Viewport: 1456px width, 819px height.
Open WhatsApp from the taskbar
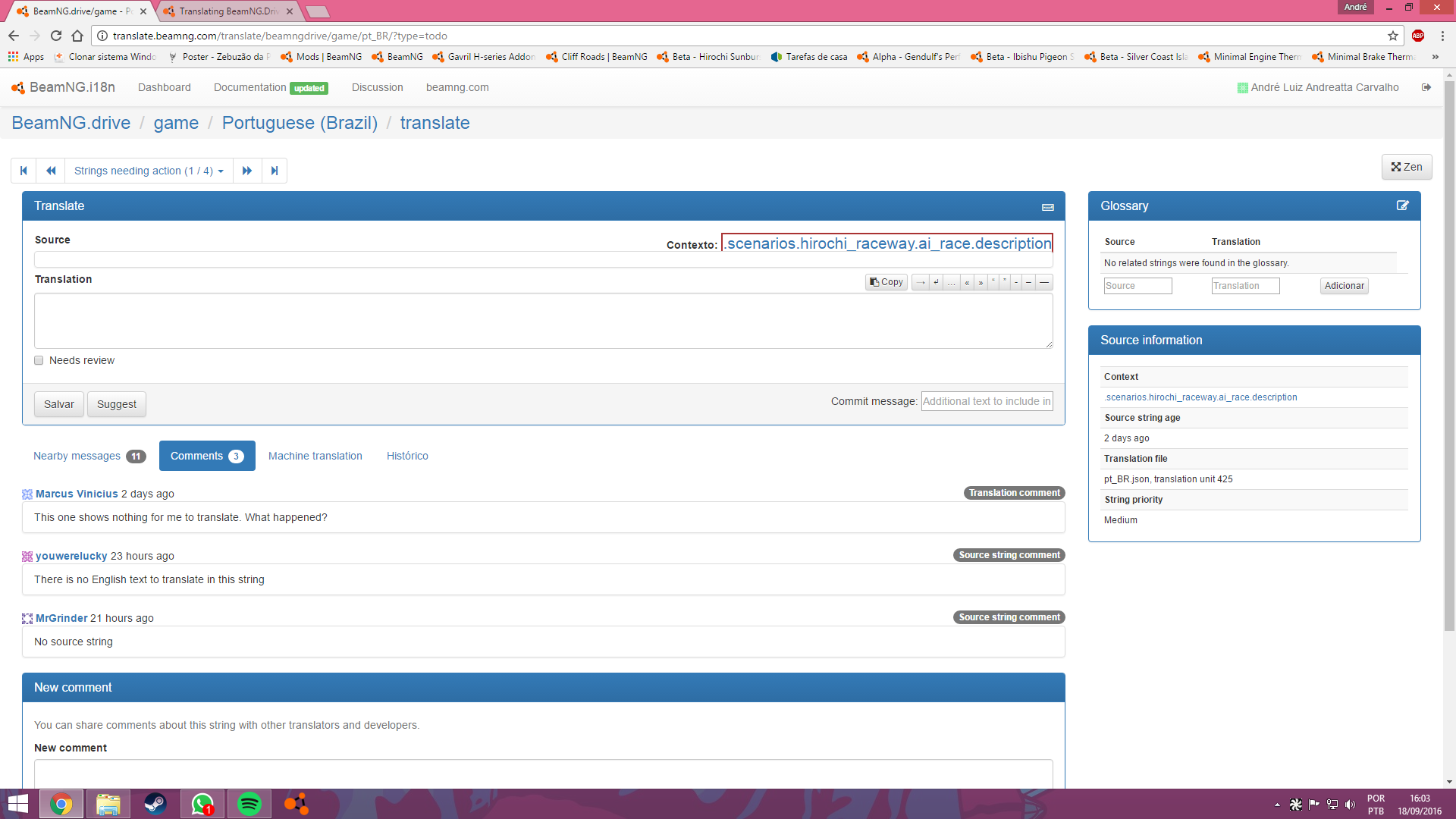coord(202,804)
